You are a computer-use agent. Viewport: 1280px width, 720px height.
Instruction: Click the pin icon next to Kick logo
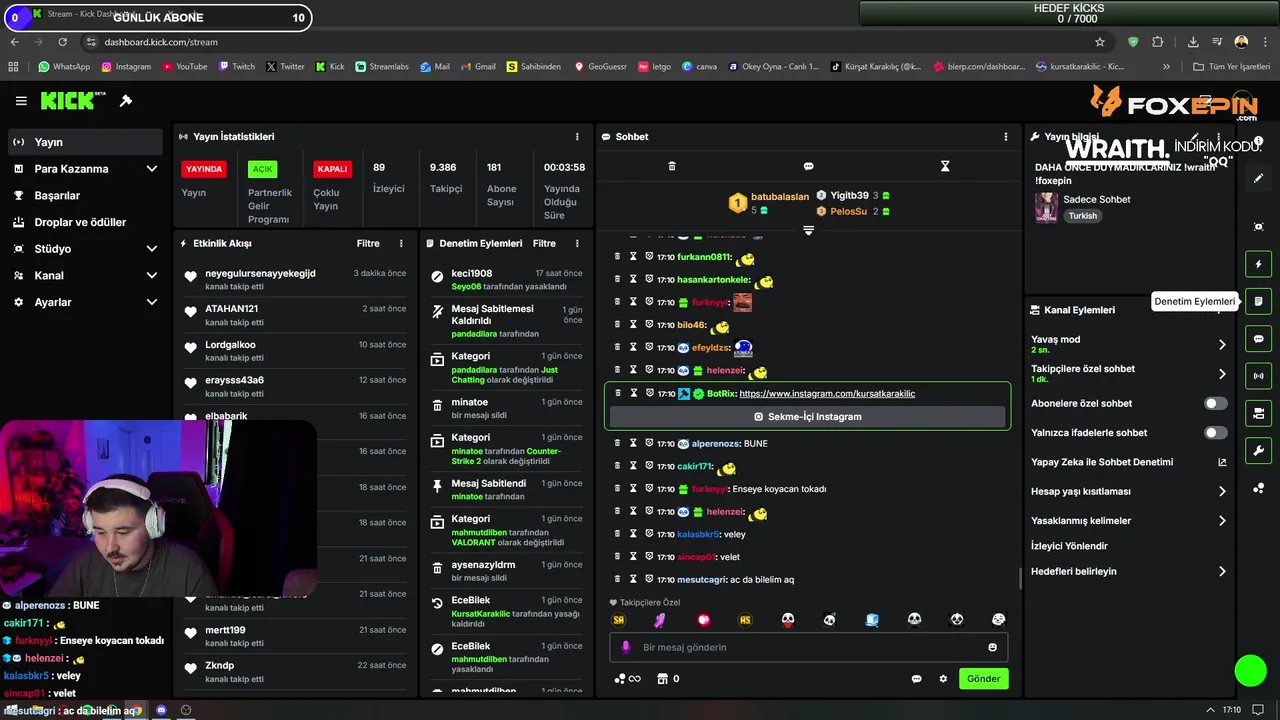[126, 101]
